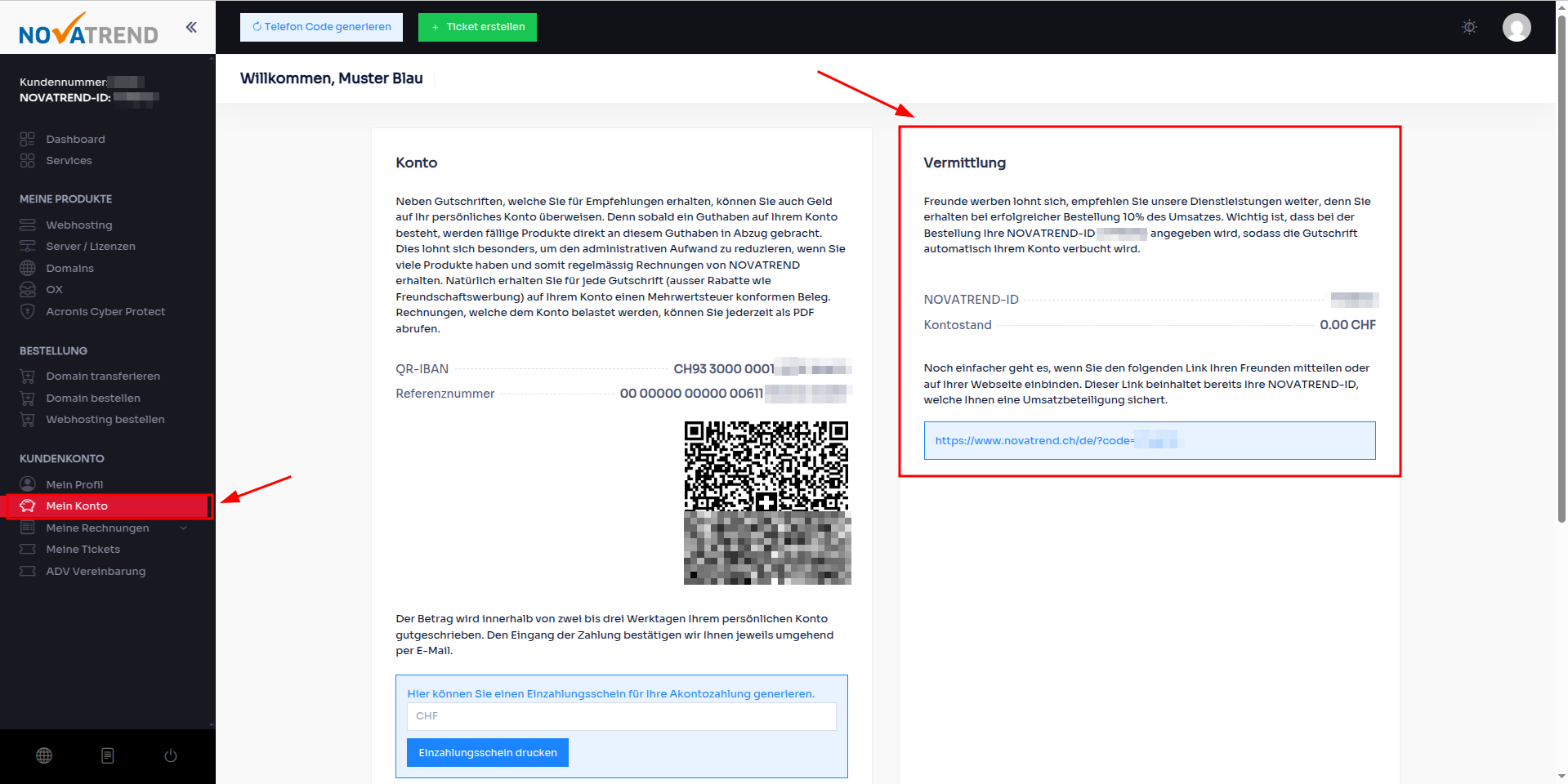This screenshot has height=784, width=1568.
Task: Open Webhosting menu item
Action: [x=79, y=225]
